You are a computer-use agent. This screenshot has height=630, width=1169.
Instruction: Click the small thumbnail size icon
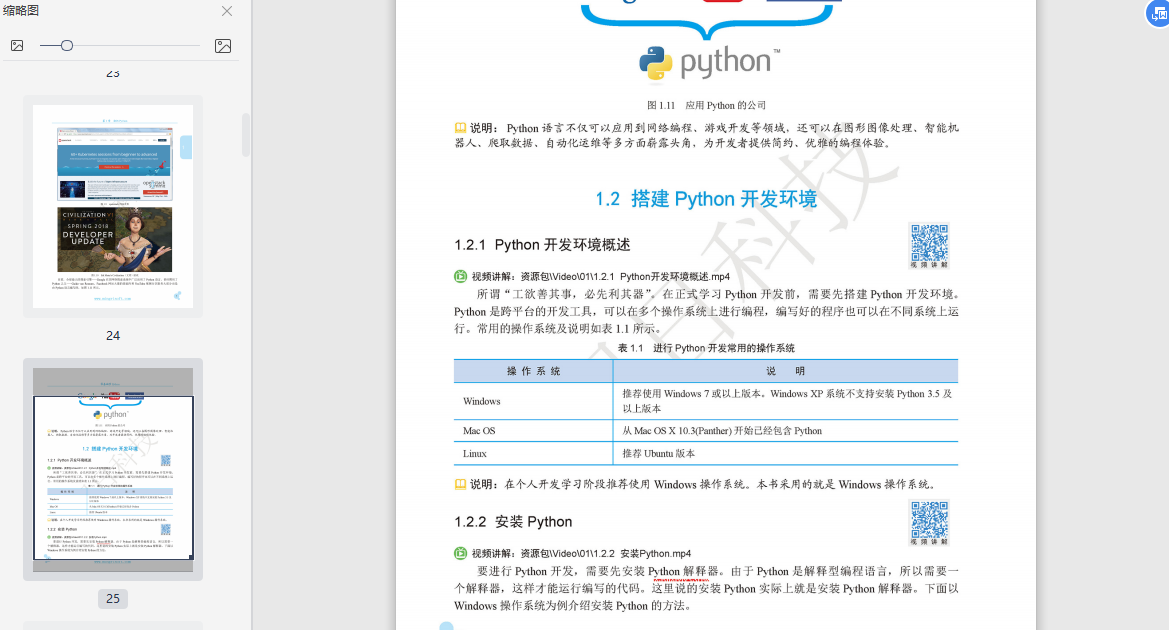[17, 45]
